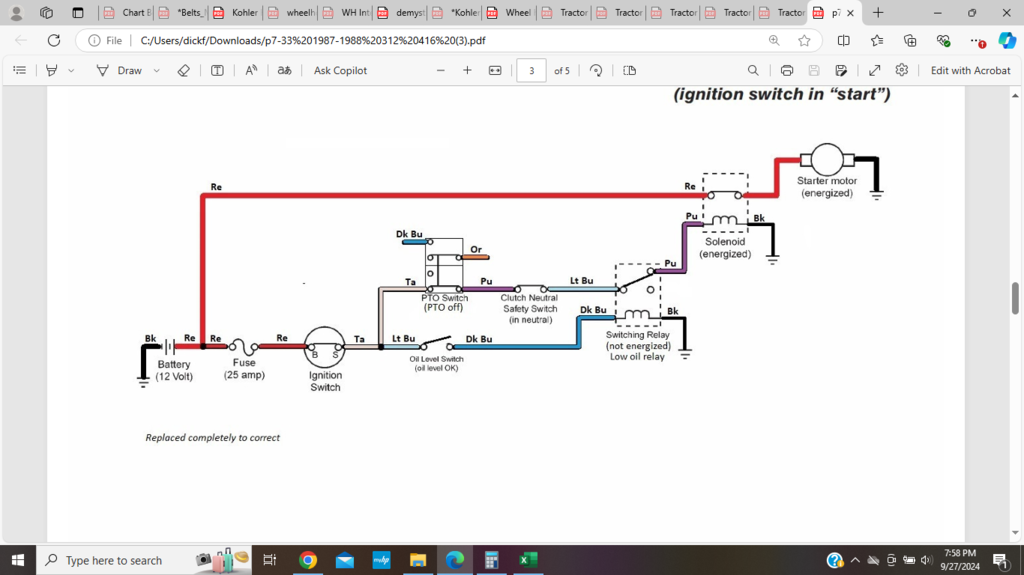Click the Read aloud icon
Viewport: 1024px width, 575px height.
251,71
